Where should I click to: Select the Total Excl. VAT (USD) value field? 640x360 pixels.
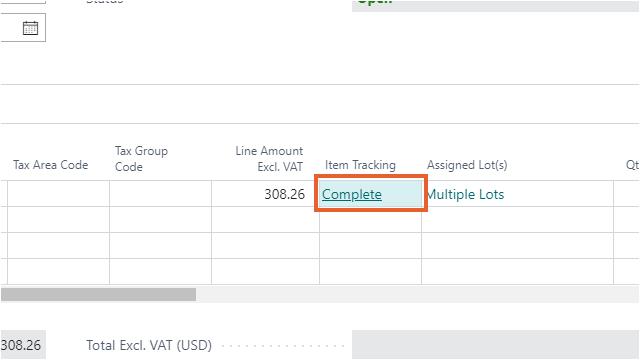(495, 345)
